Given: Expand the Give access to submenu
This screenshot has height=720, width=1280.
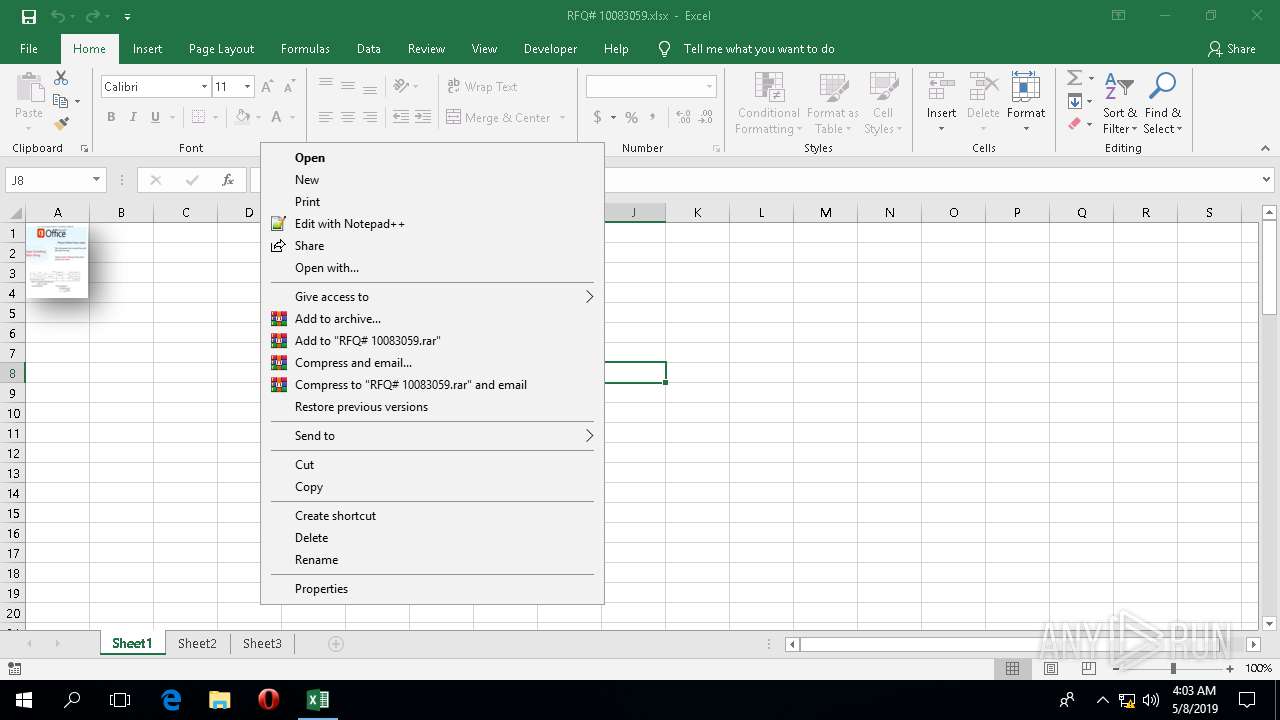Looking at the screenshot, I should click(432, 297).
